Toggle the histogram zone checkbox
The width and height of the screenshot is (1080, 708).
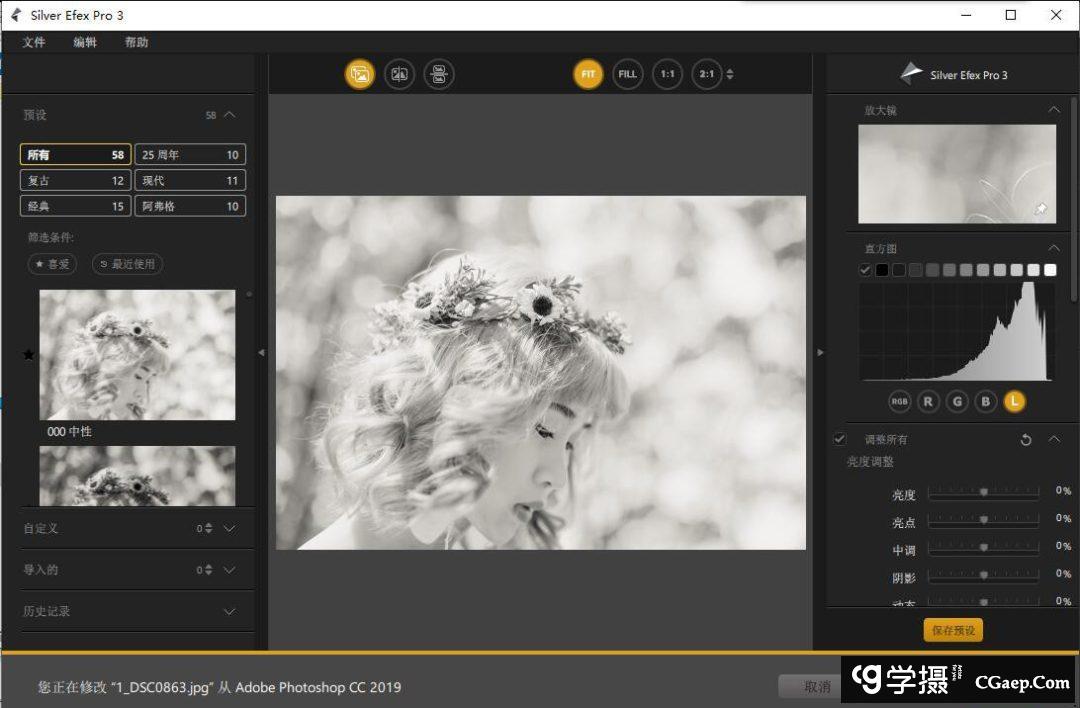tap(865, 270)
